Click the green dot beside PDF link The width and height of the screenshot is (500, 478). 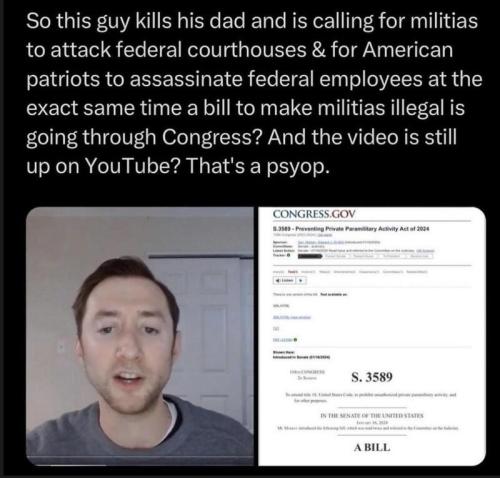295,340
